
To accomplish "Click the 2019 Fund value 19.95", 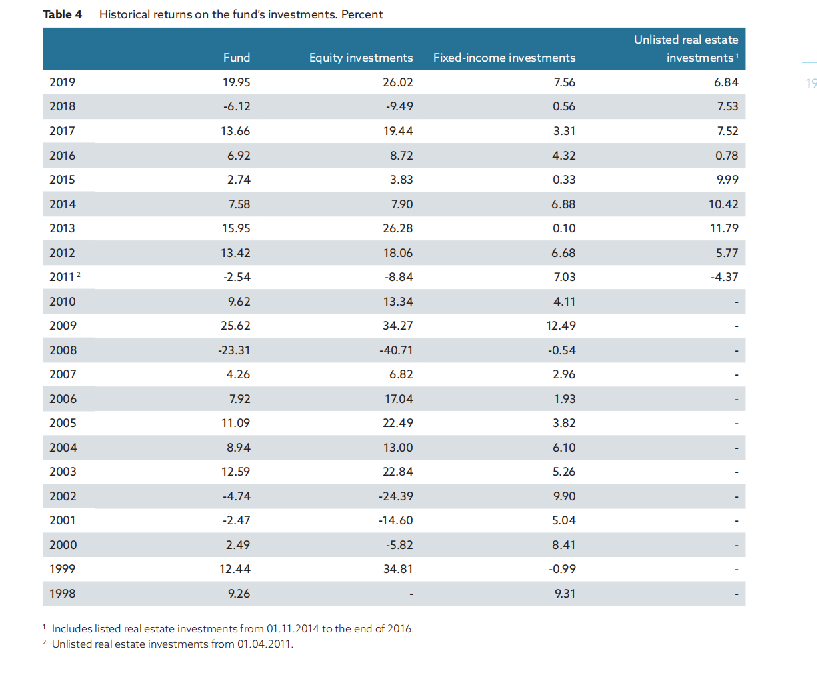I will pos(236,82).
